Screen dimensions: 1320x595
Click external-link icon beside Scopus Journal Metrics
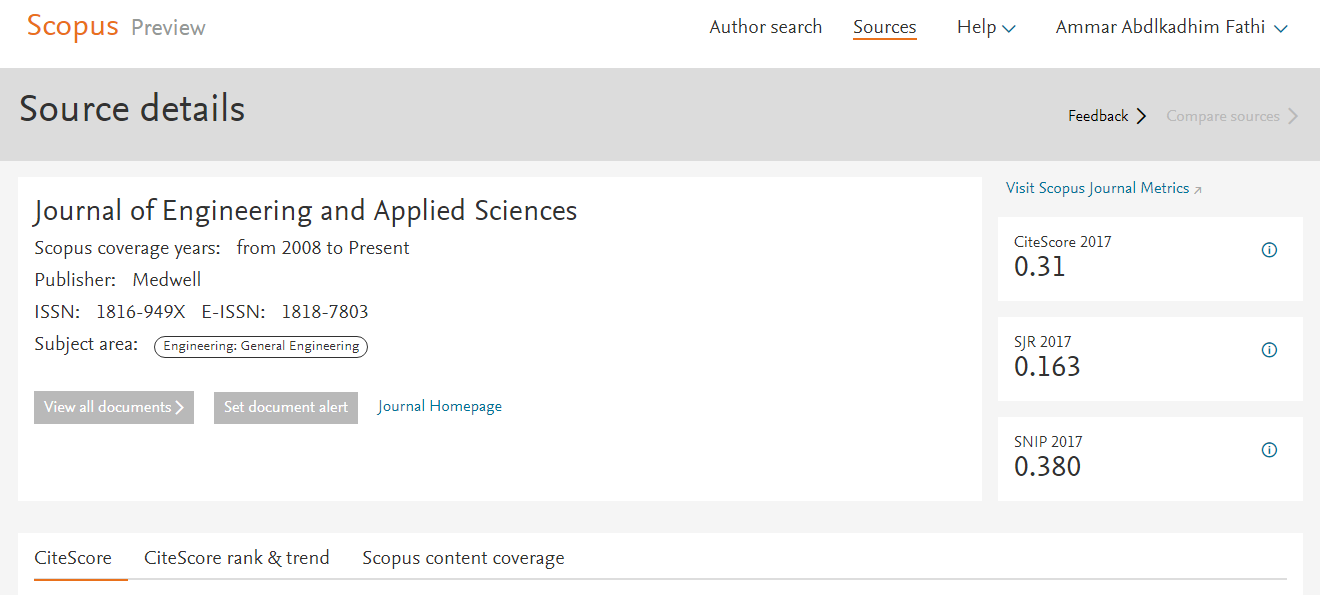coord(1198,189)
